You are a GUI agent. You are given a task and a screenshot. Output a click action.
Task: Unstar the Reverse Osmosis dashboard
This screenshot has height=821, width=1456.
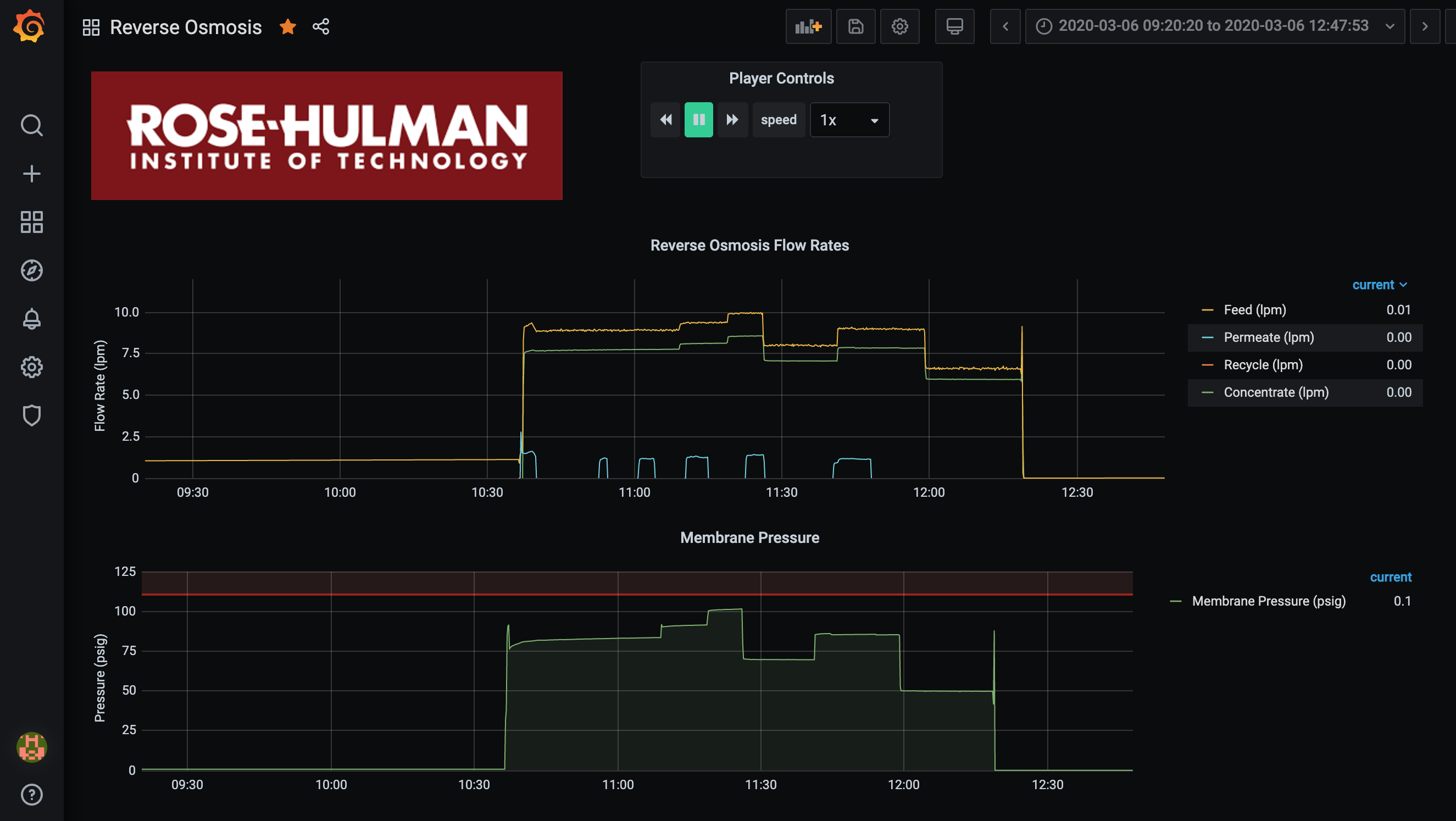(288, 26)
